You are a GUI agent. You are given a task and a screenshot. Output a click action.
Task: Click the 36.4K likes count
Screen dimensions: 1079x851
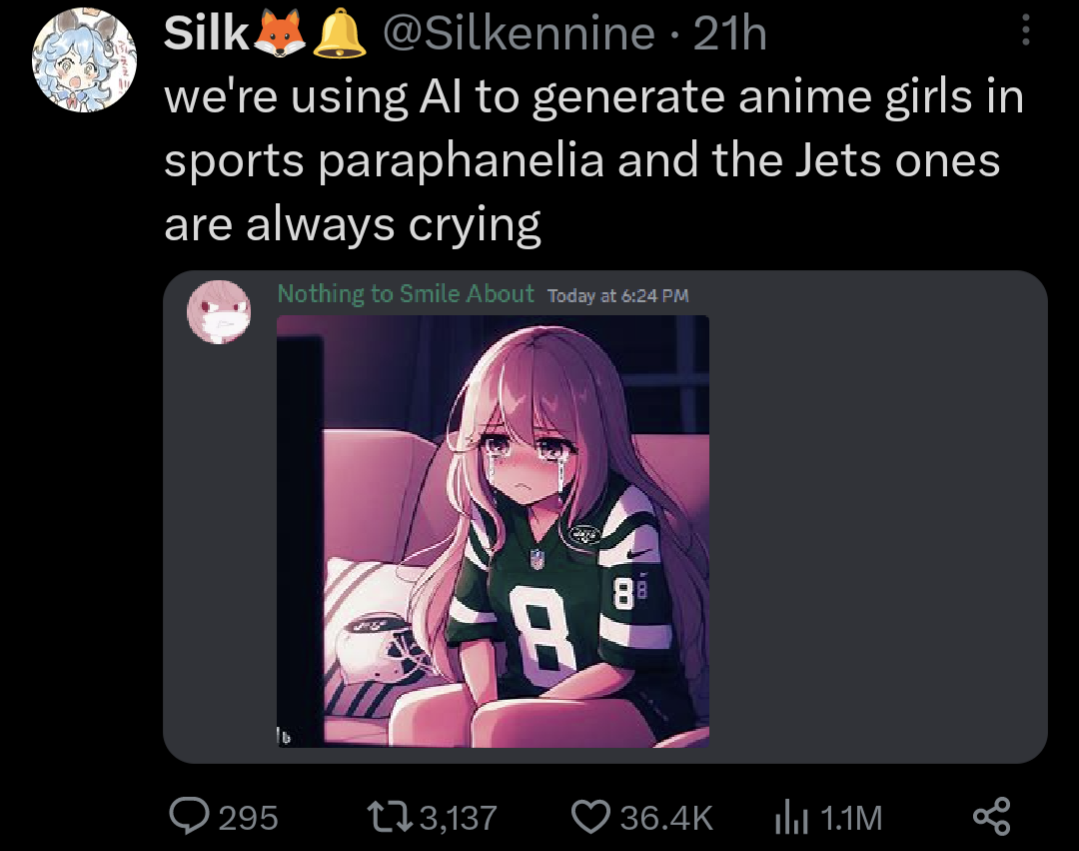coord(666,818)
